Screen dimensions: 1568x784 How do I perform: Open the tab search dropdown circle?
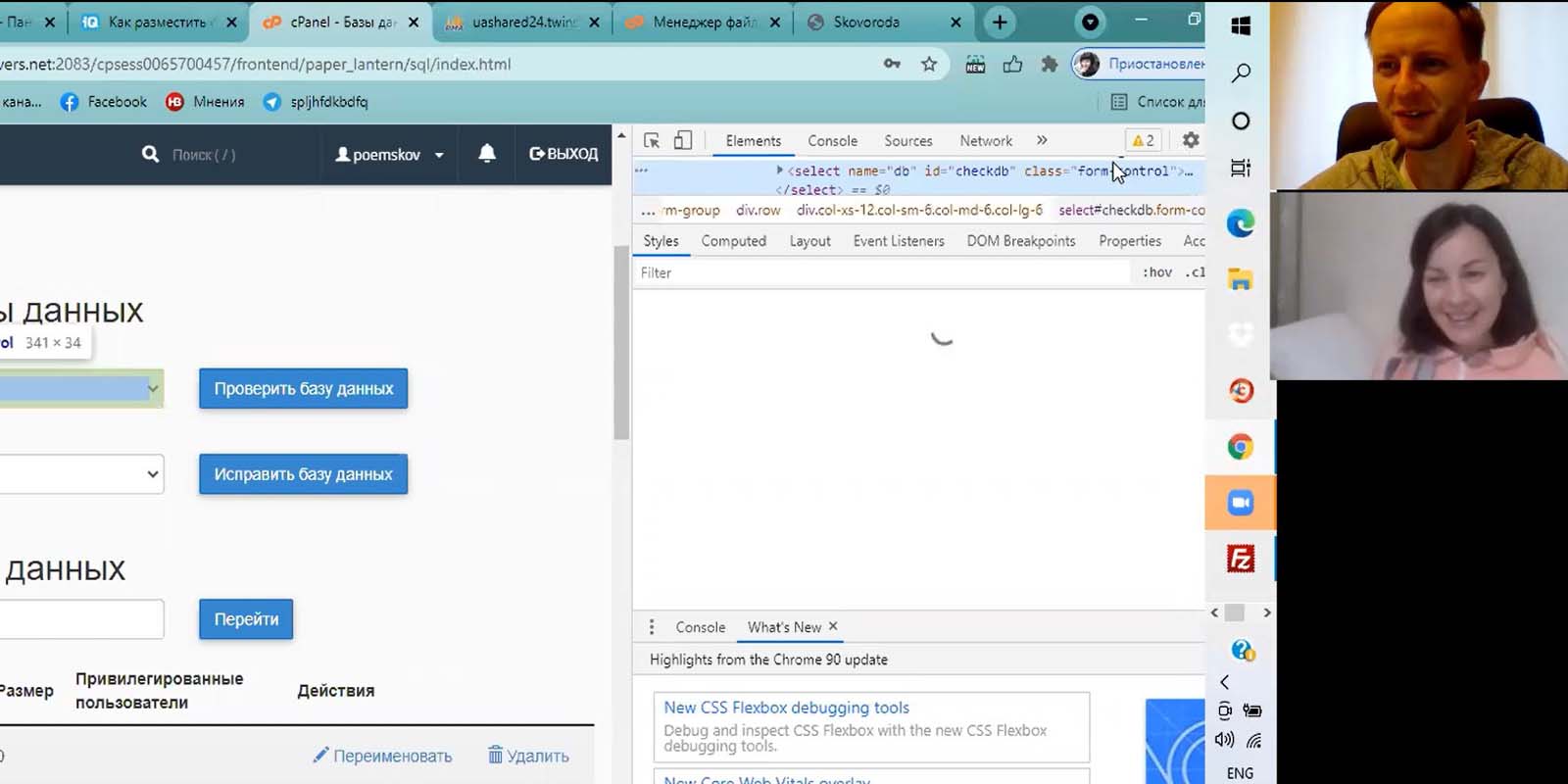click(x=1090, y=22)
